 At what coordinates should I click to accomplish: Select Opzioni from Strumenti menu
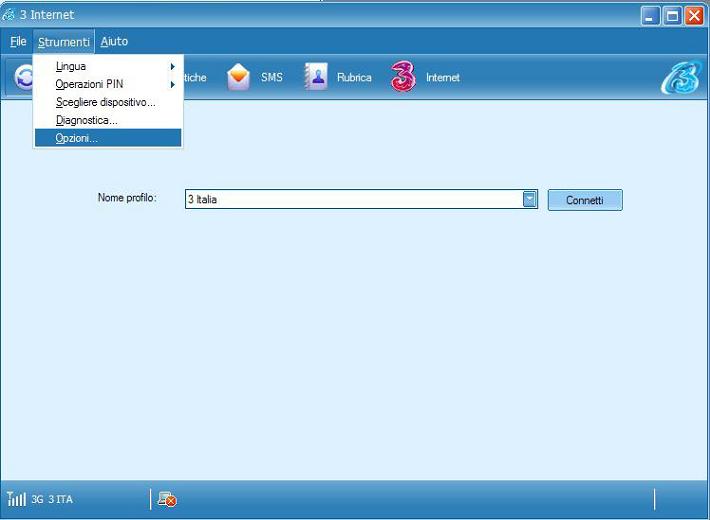pyautogui.click(x=77, y=138)
